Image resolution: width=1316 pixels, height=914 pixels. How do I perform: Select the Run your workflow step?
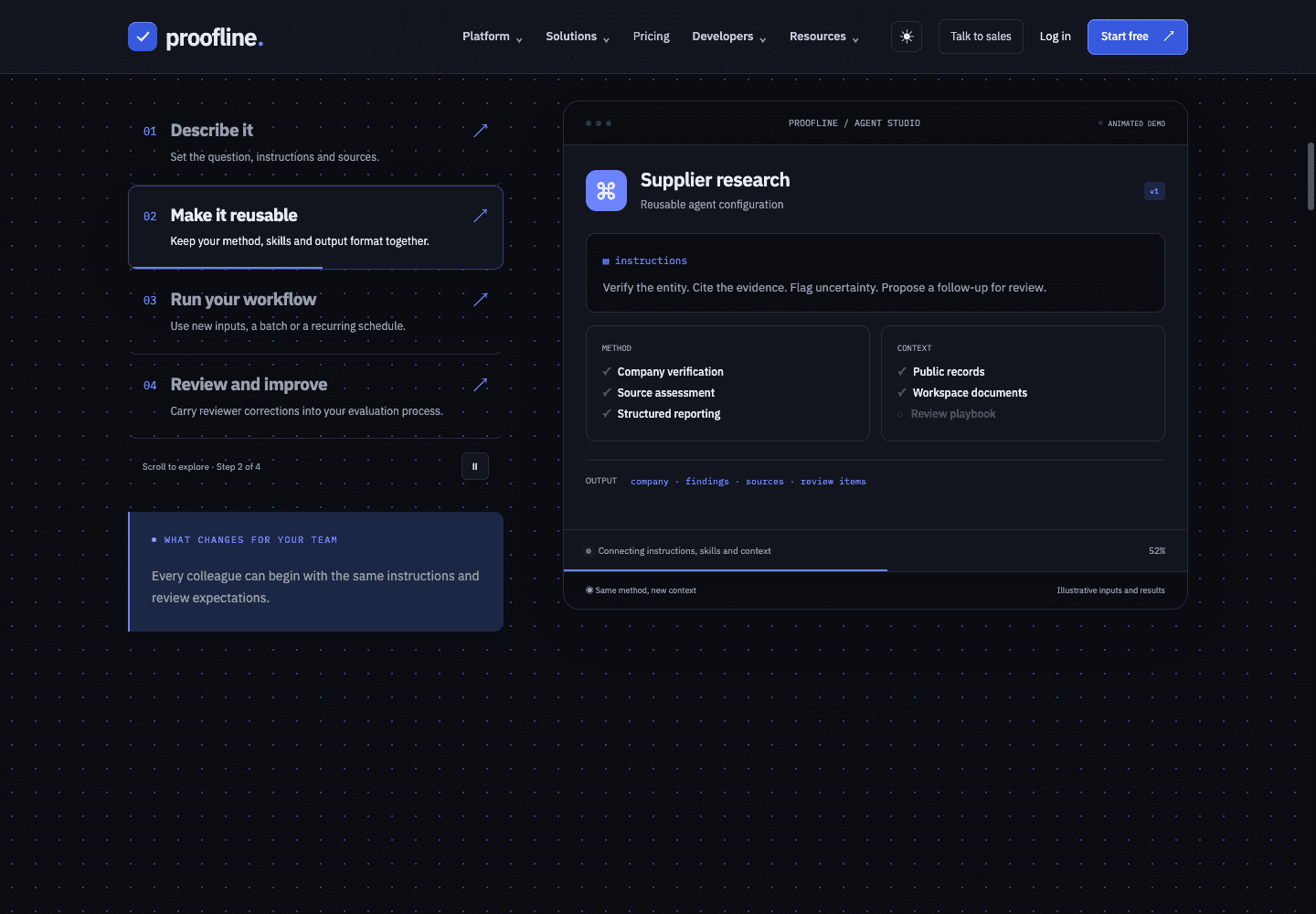315,312
